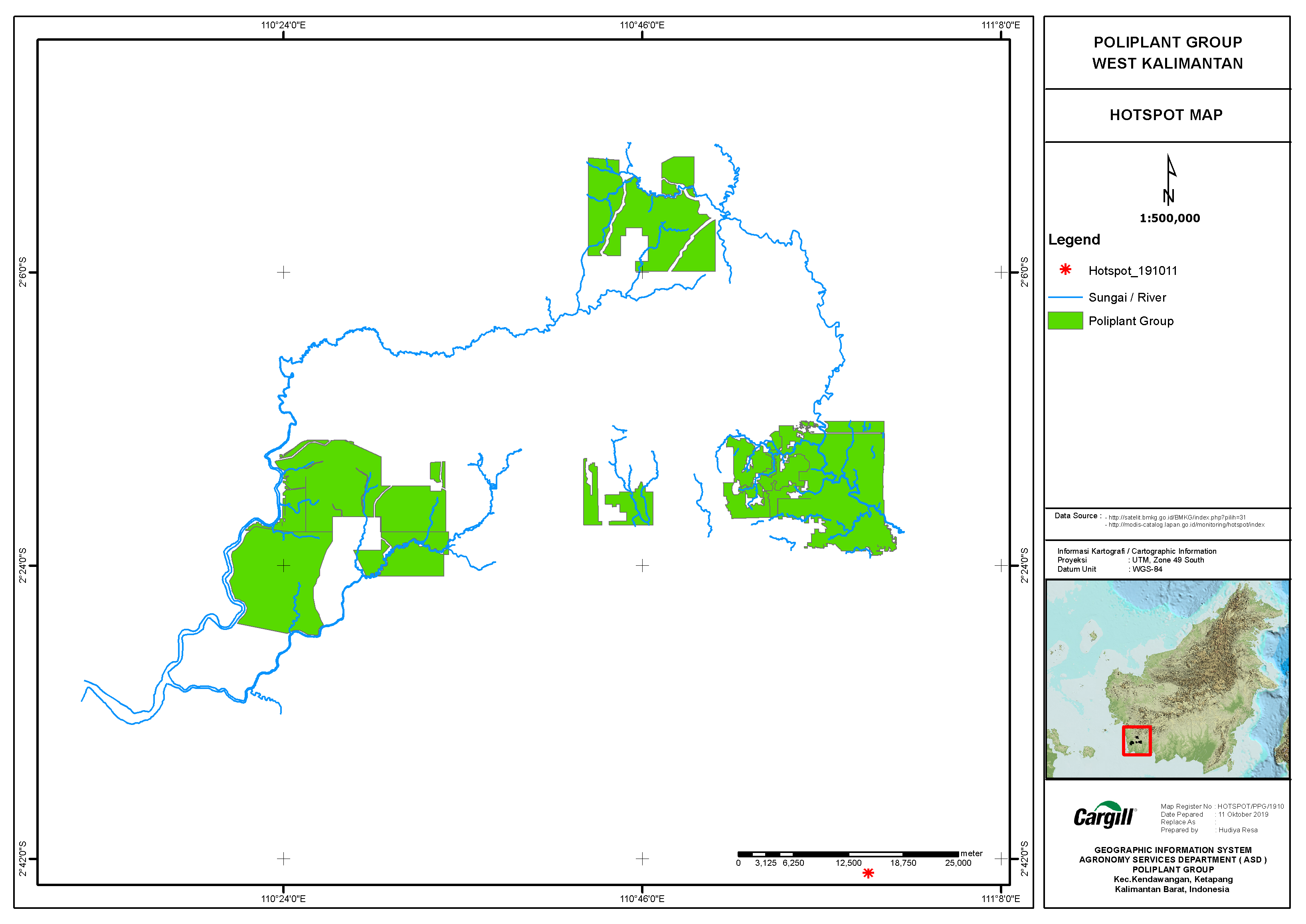
Task: Click the "WGS-84" datum value
Action: [x=1147, y=569]
